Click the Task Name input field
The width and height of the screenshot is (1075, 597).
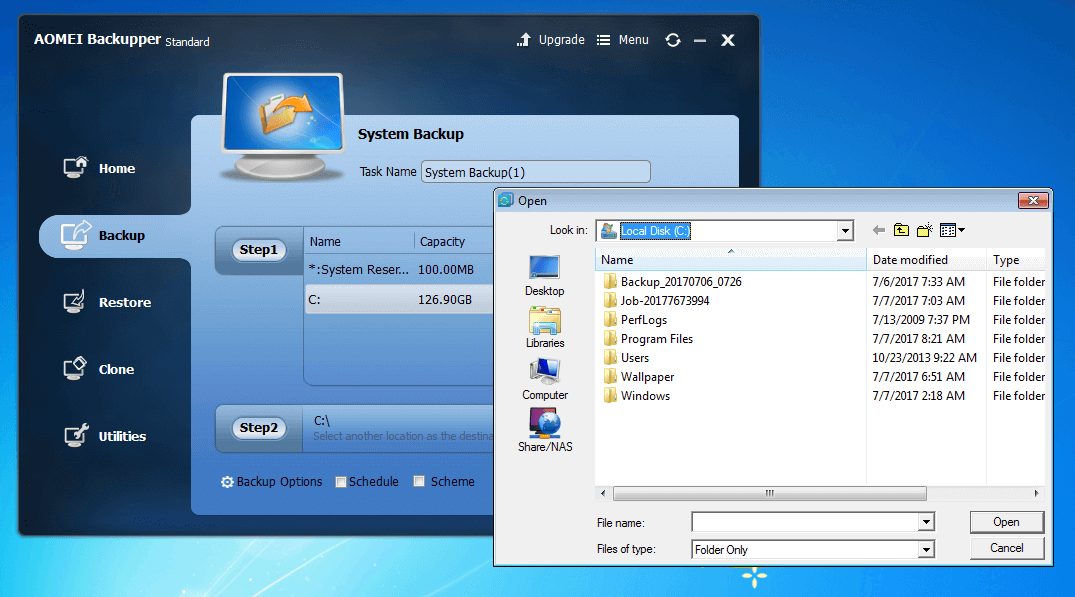point(535,172)
